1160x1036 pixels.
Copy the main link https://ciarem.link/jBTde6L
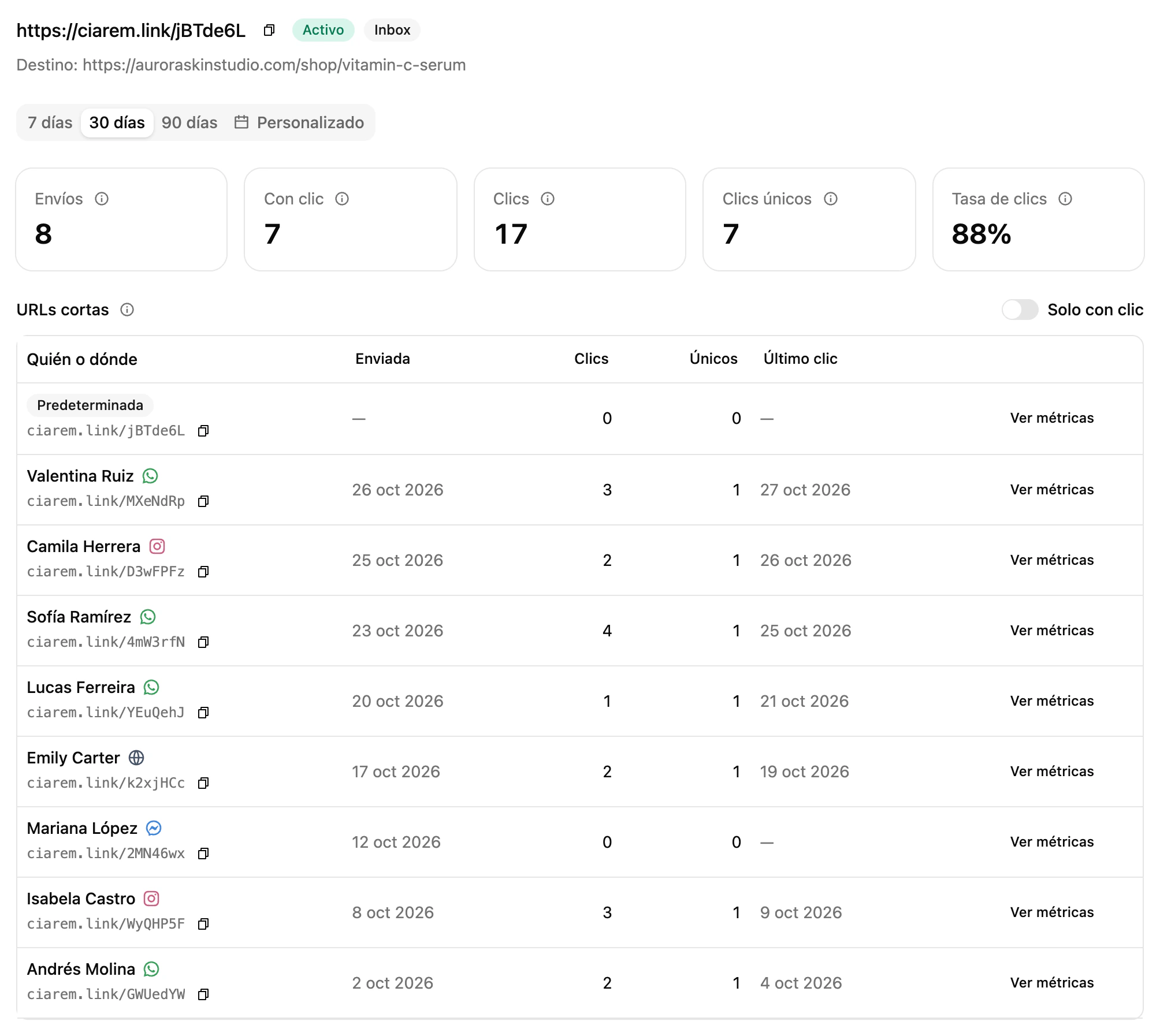click(269, 30)
